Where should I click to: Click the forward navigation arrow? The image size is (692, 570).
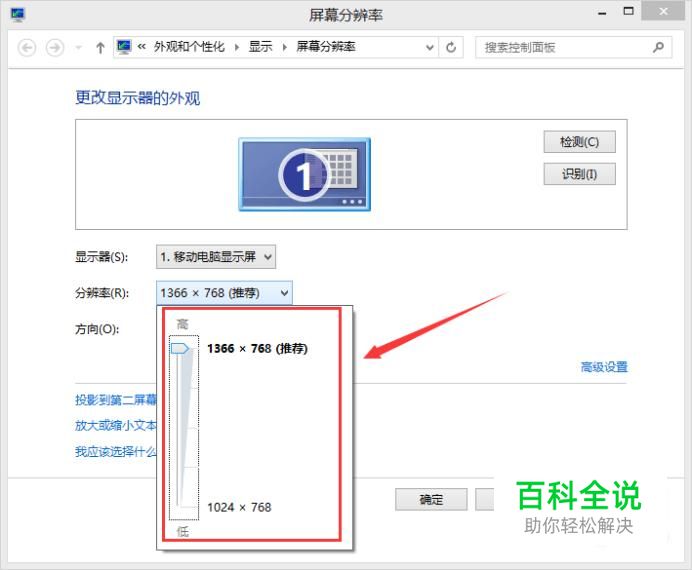coord(55,47)
